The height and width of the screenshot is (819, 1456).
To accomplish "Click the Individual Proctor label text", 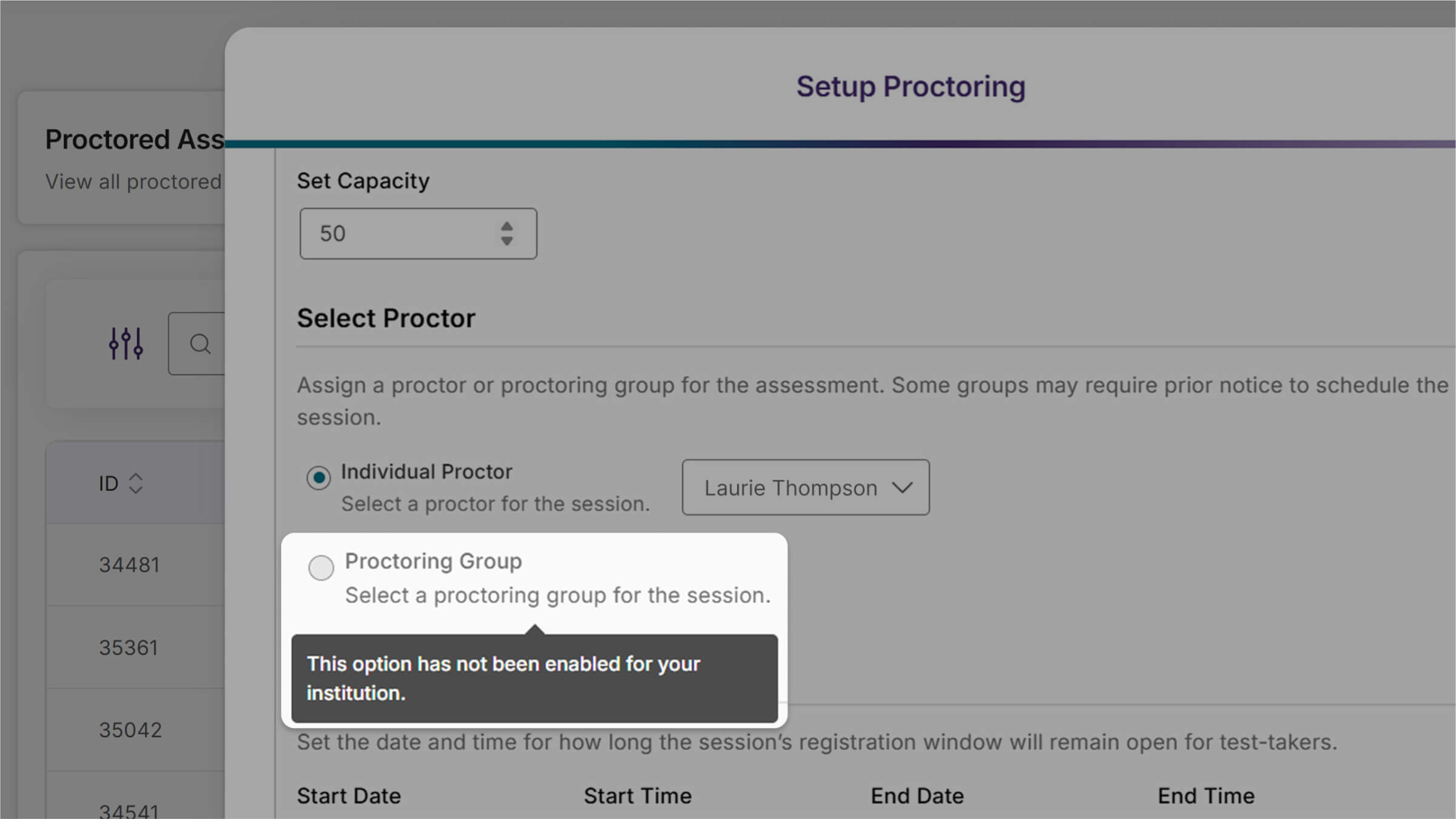I will point(426,471).
